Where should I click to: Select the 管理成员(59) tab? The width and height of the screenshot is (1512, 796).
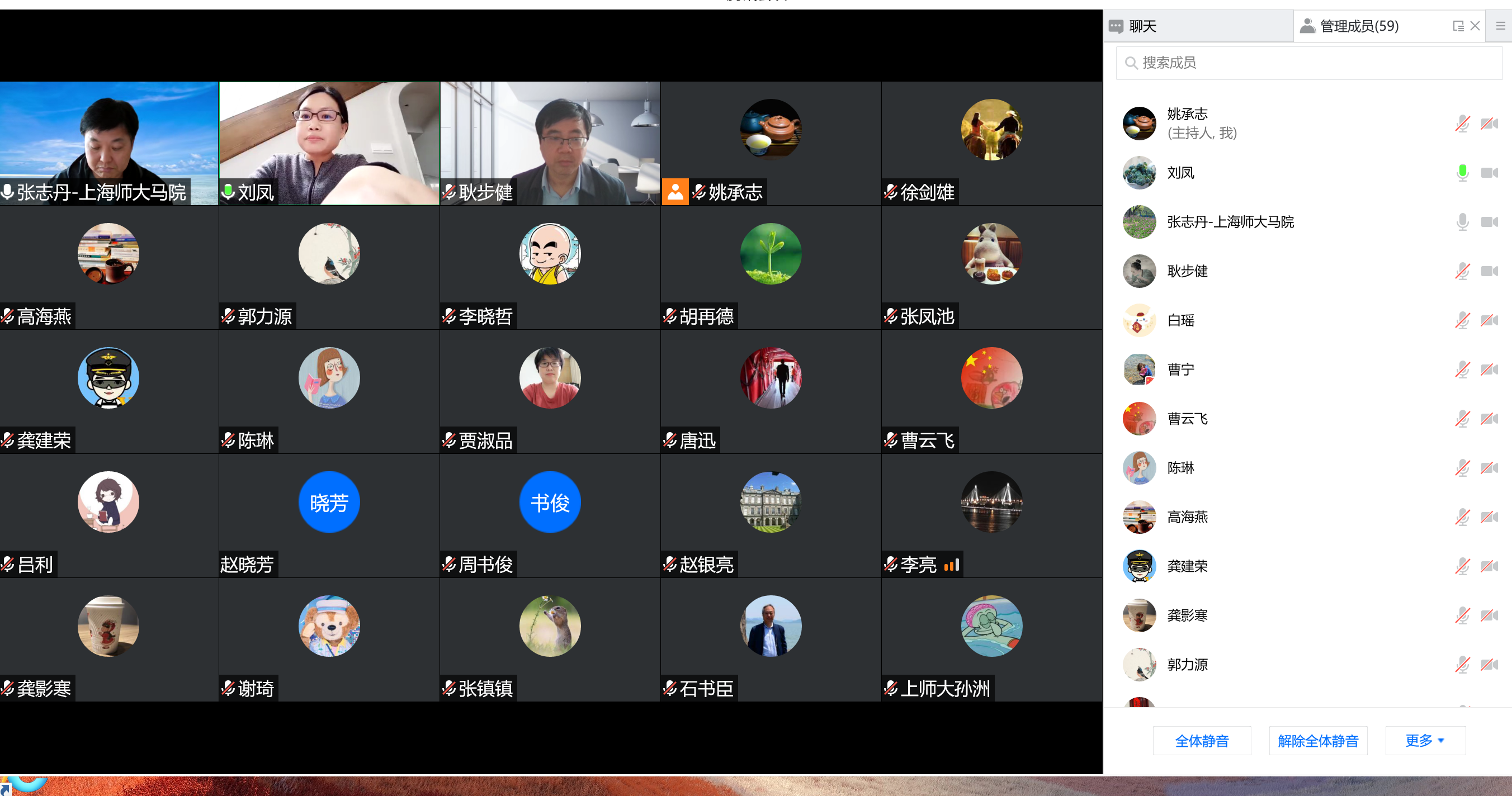coord(1358,26)
